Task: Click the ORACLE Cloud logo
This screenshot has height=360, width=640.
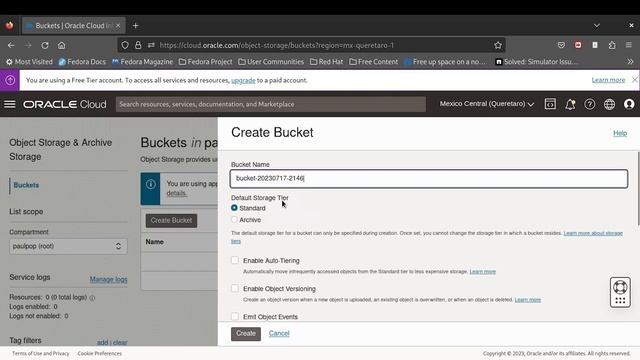Action: point(65,104)
